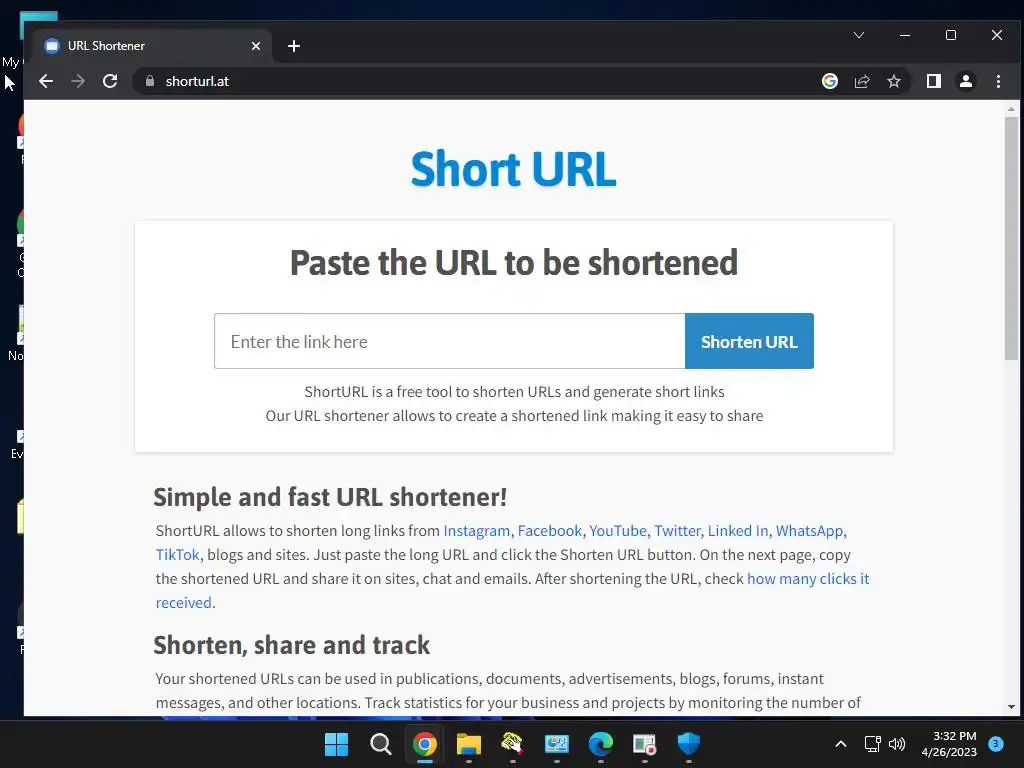Open the volume tray icon
The height and width of the screenshot is (768, 1024).
click(x=897, y=744)
